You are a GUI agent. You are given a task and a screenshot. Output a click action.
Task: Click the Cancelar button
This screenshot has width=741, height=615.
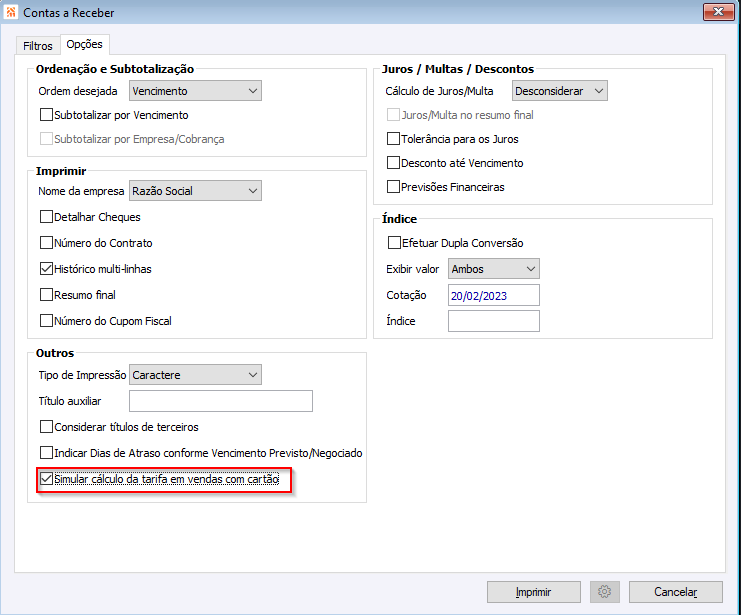coord(674,591)
